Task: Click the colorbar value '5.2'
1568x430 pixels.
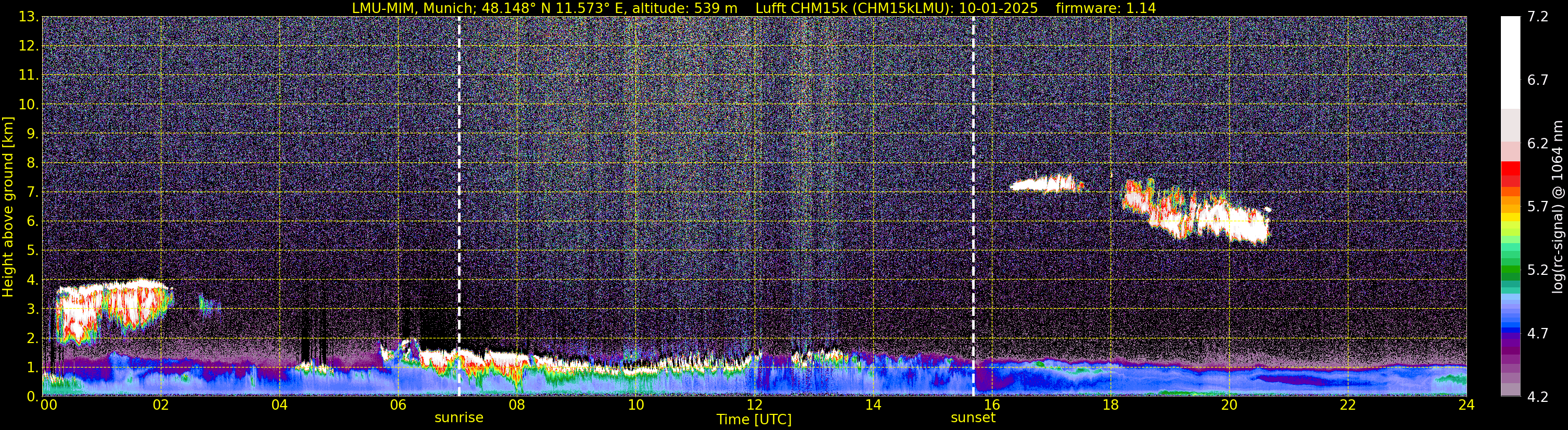Action: [1538, 270]
